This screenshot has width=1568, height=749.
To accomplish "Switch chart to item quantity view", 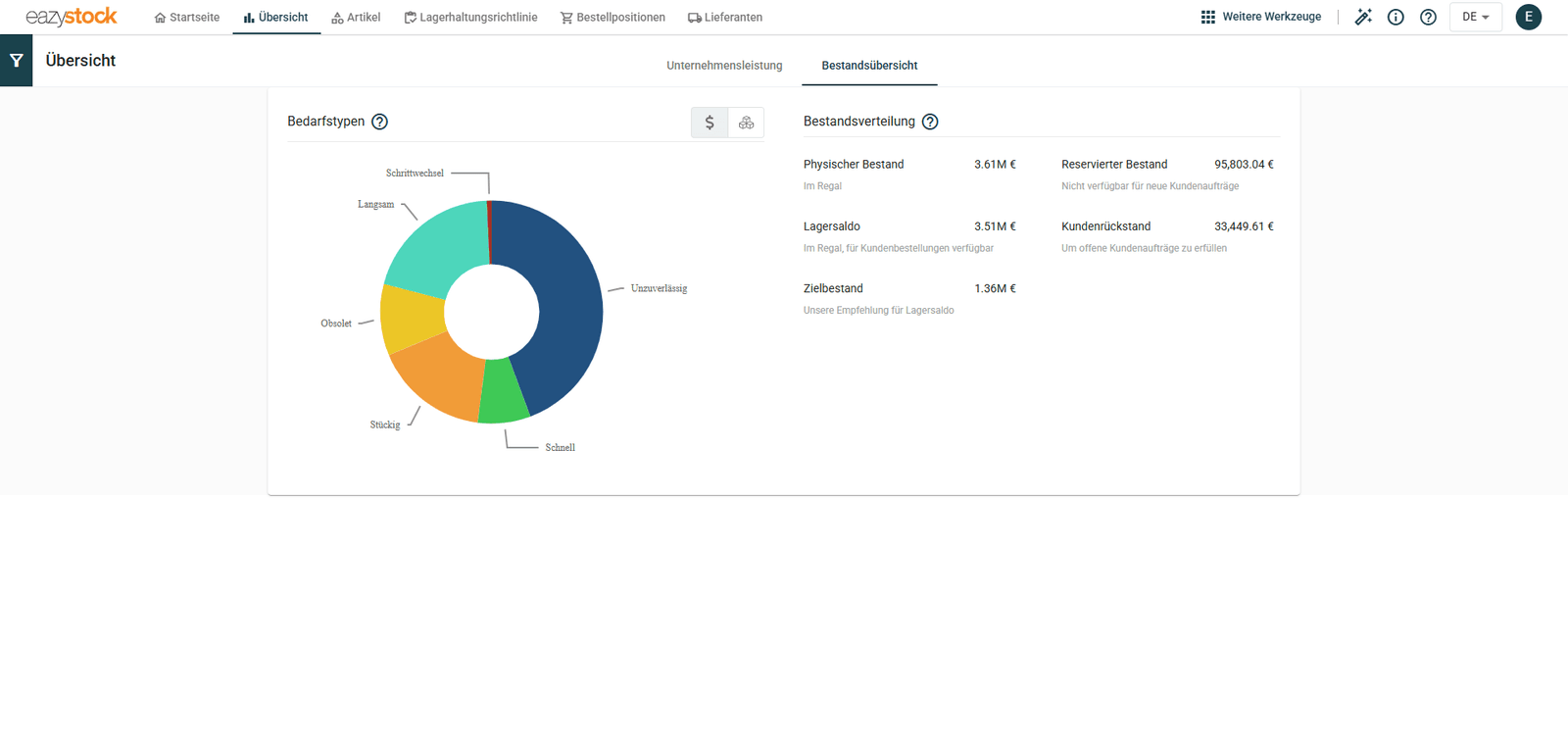I will tap(746, 123).
